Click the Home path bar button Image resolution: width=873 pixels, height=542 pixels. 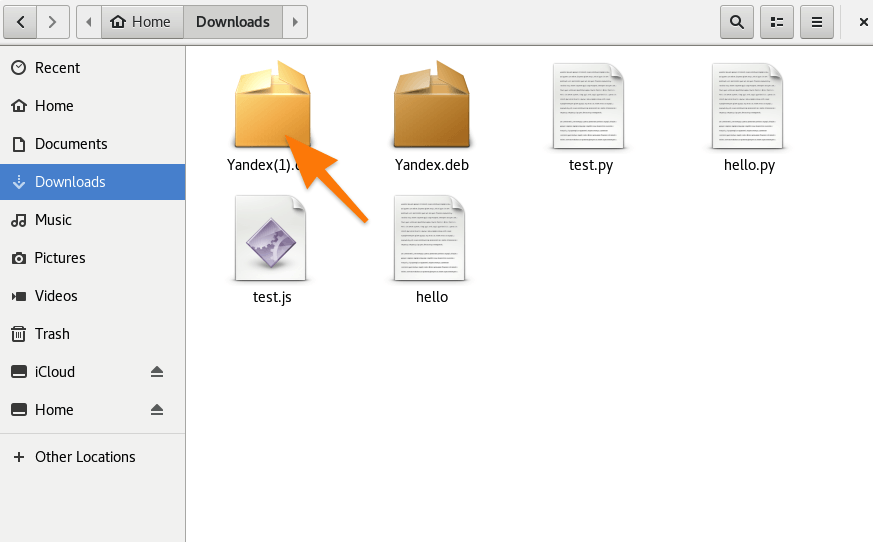(x=141, y=21)
